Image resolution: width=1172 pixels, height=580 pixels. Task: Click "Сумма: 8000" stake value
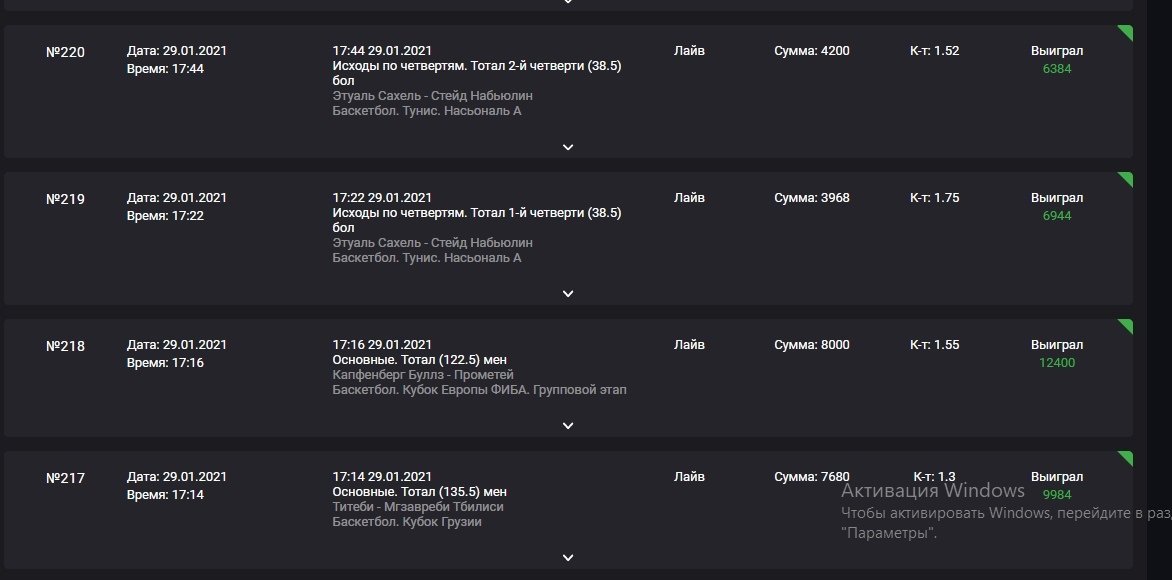(x=812, y=345)
